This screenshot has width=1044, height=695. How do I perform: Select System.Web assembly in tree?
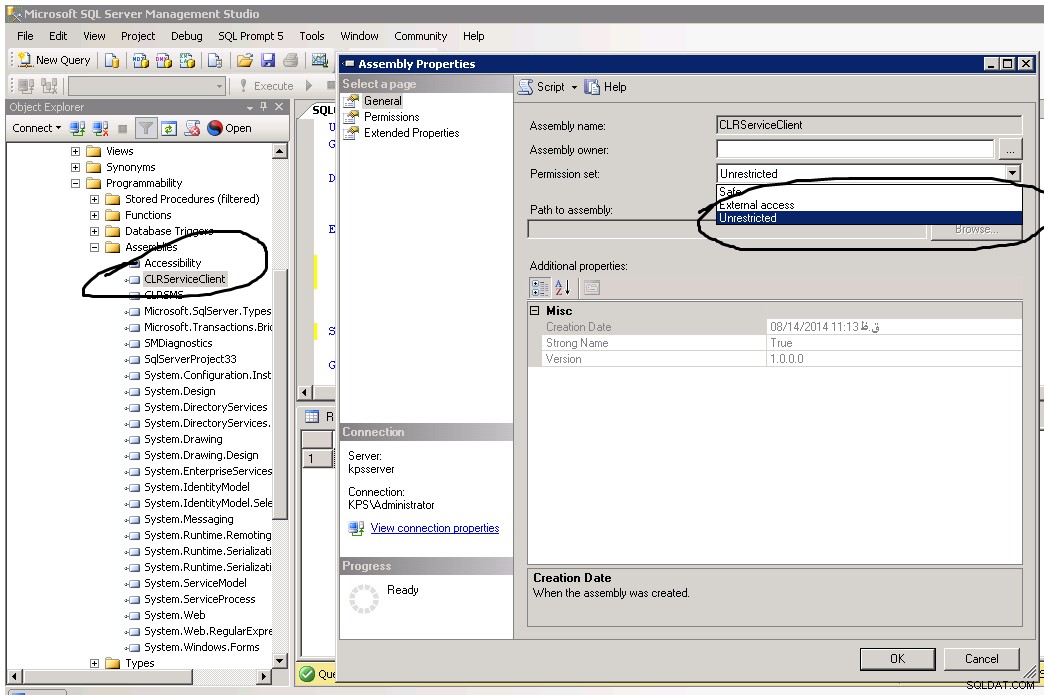point(174,615)
